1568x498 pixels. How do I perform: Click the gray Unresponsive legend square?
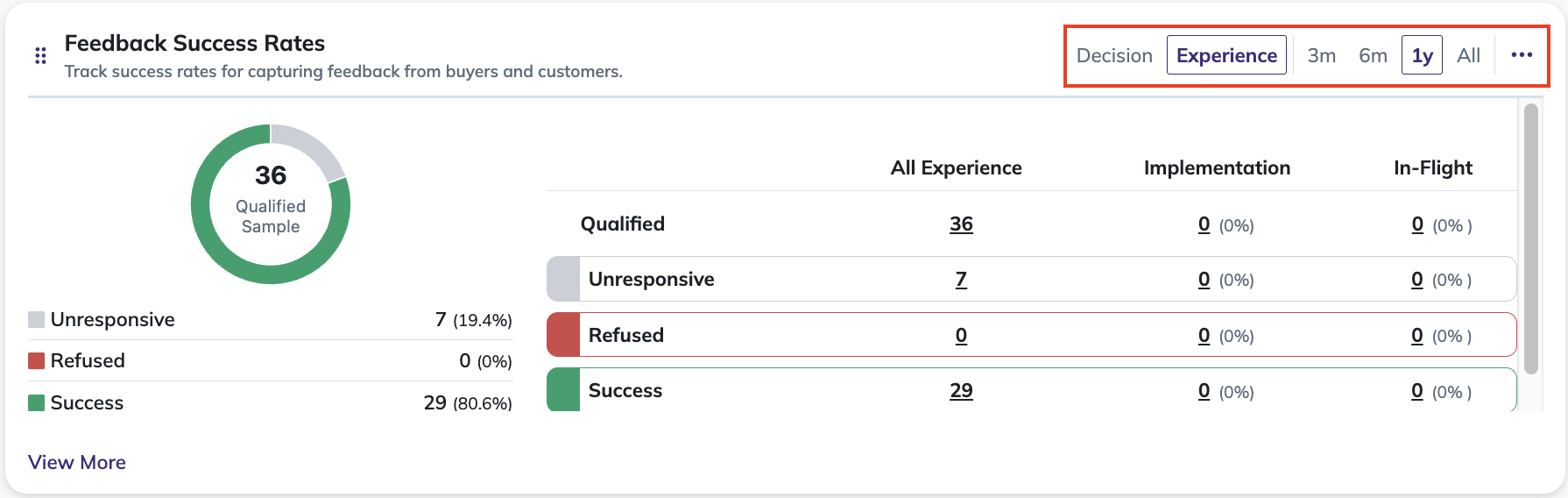(x=36, y=319)
